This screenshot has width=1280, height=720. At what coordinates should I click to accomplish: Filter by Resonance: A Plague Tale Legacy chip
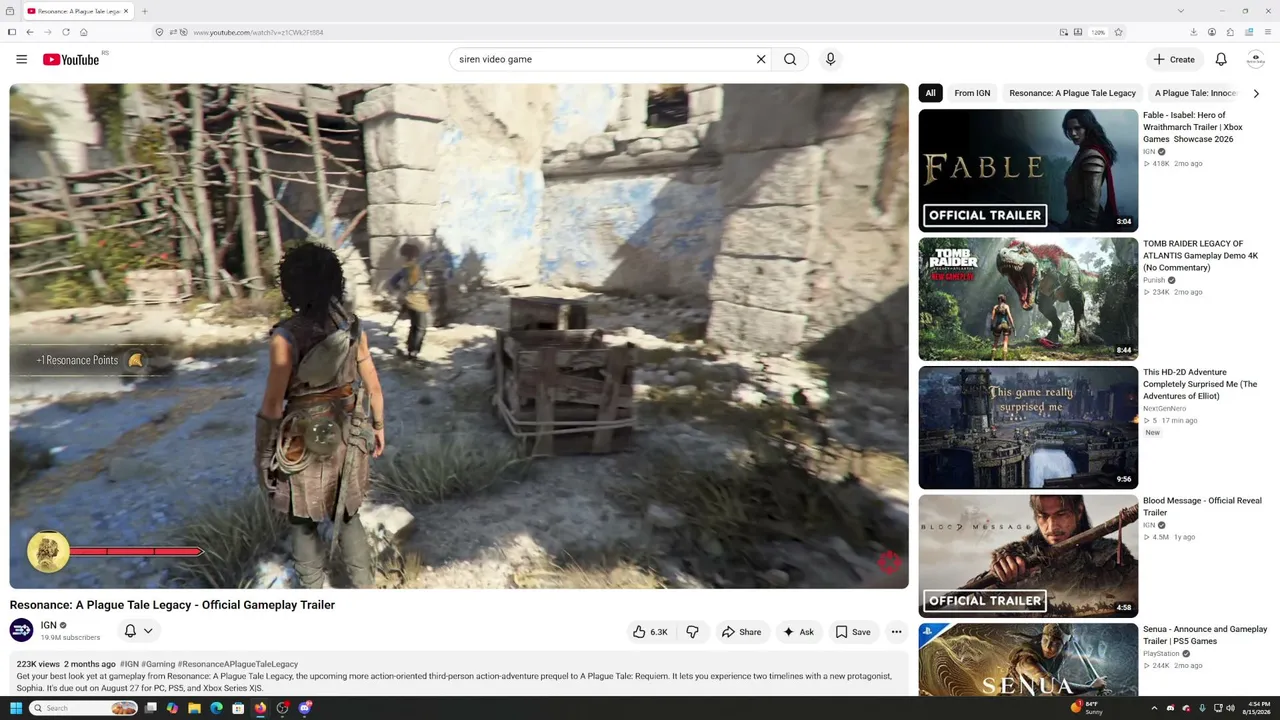pyautogui.click(x=1072, y=93)
